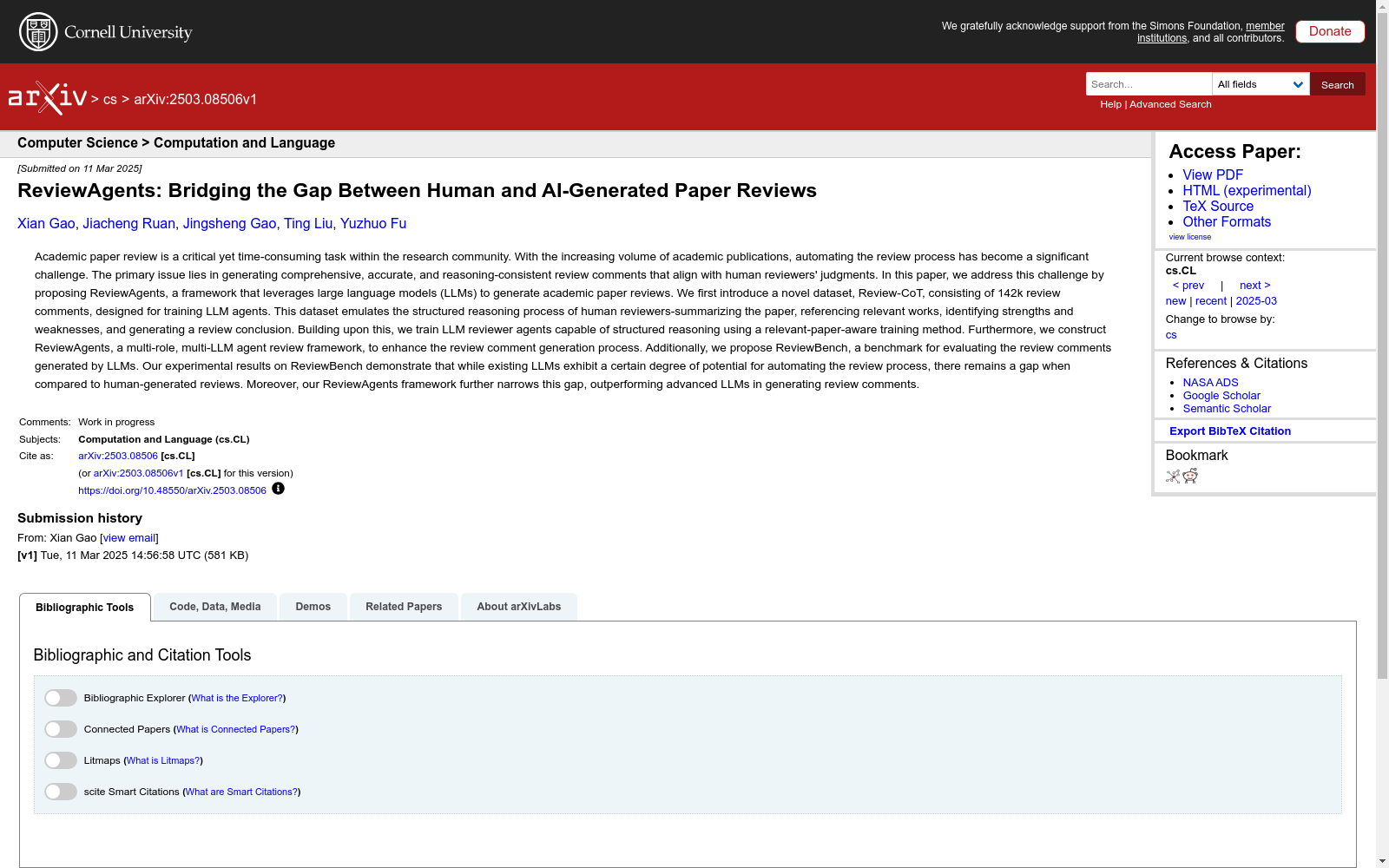Open the new listings link
Screen dimensions: 1389x868
click(x=1175, y=301)
